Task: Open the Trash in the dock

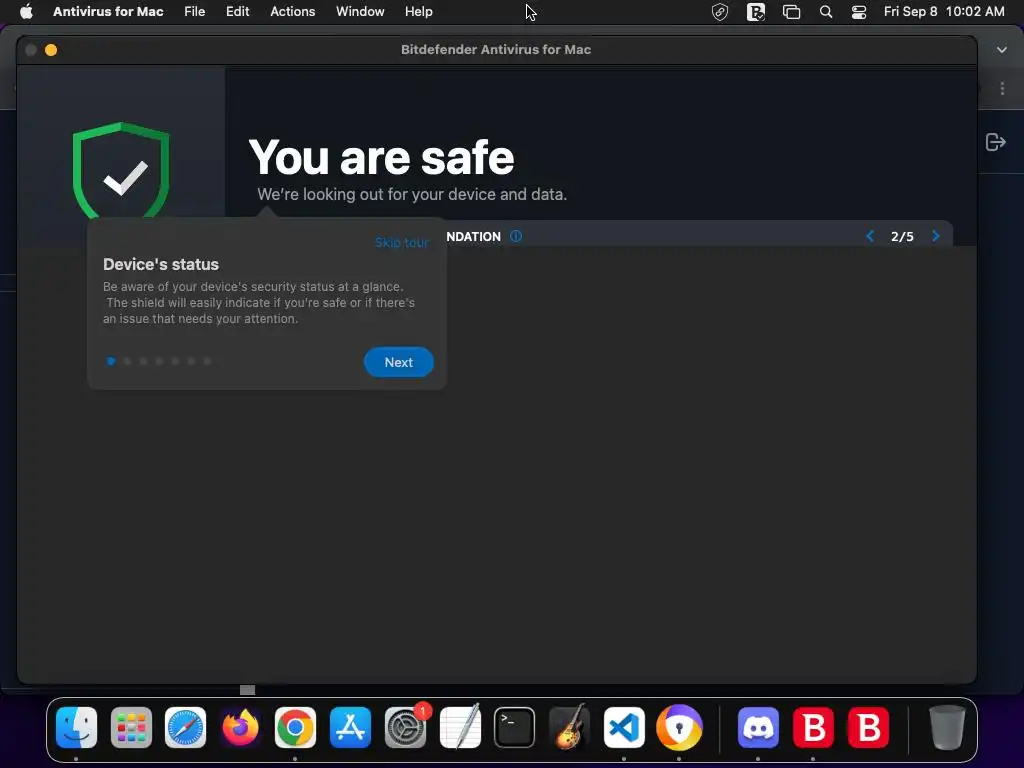Action: click(947, 728)
